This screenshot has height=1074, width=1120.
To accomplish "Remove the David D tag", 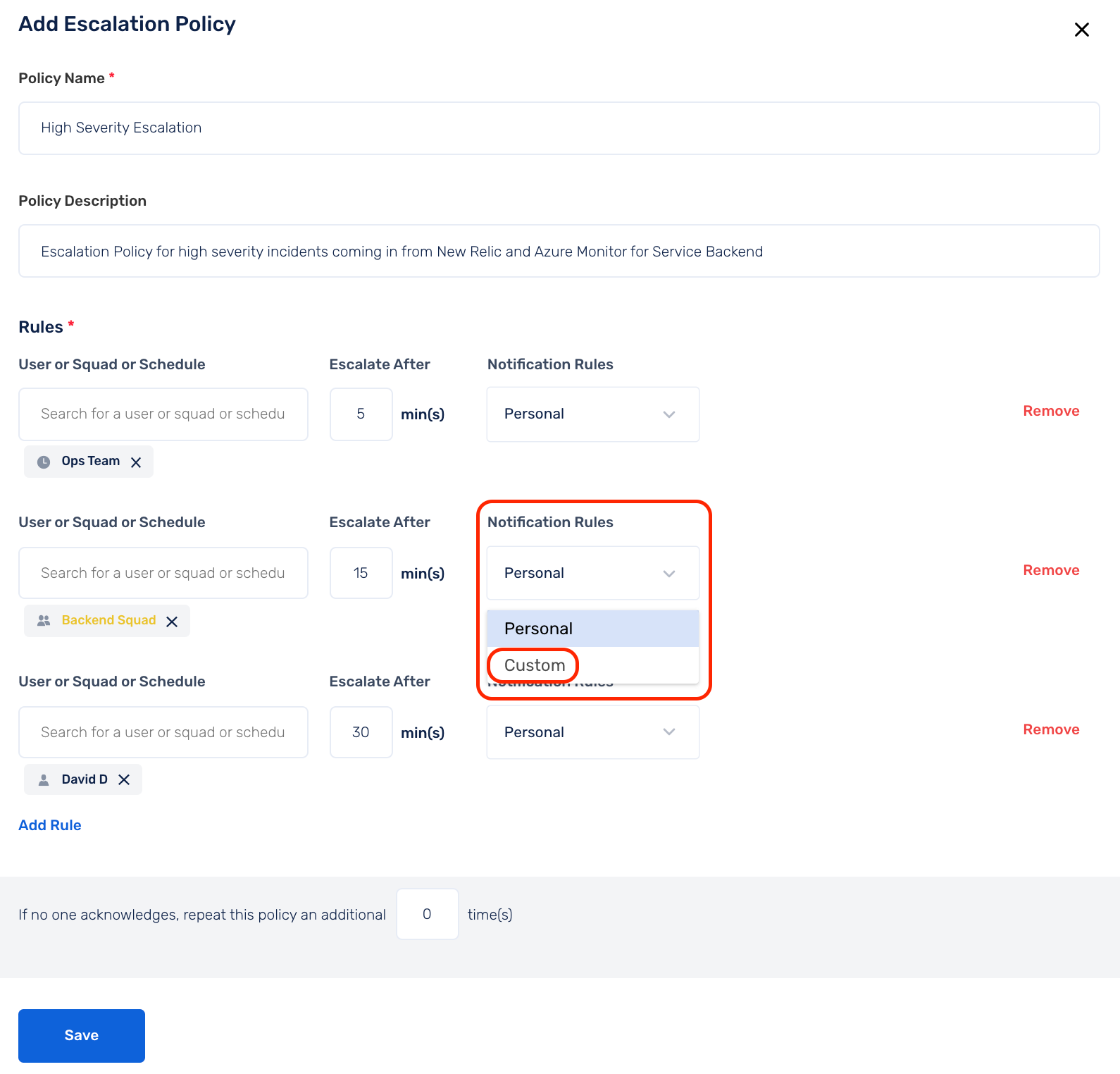I will (x=124, y=779).
